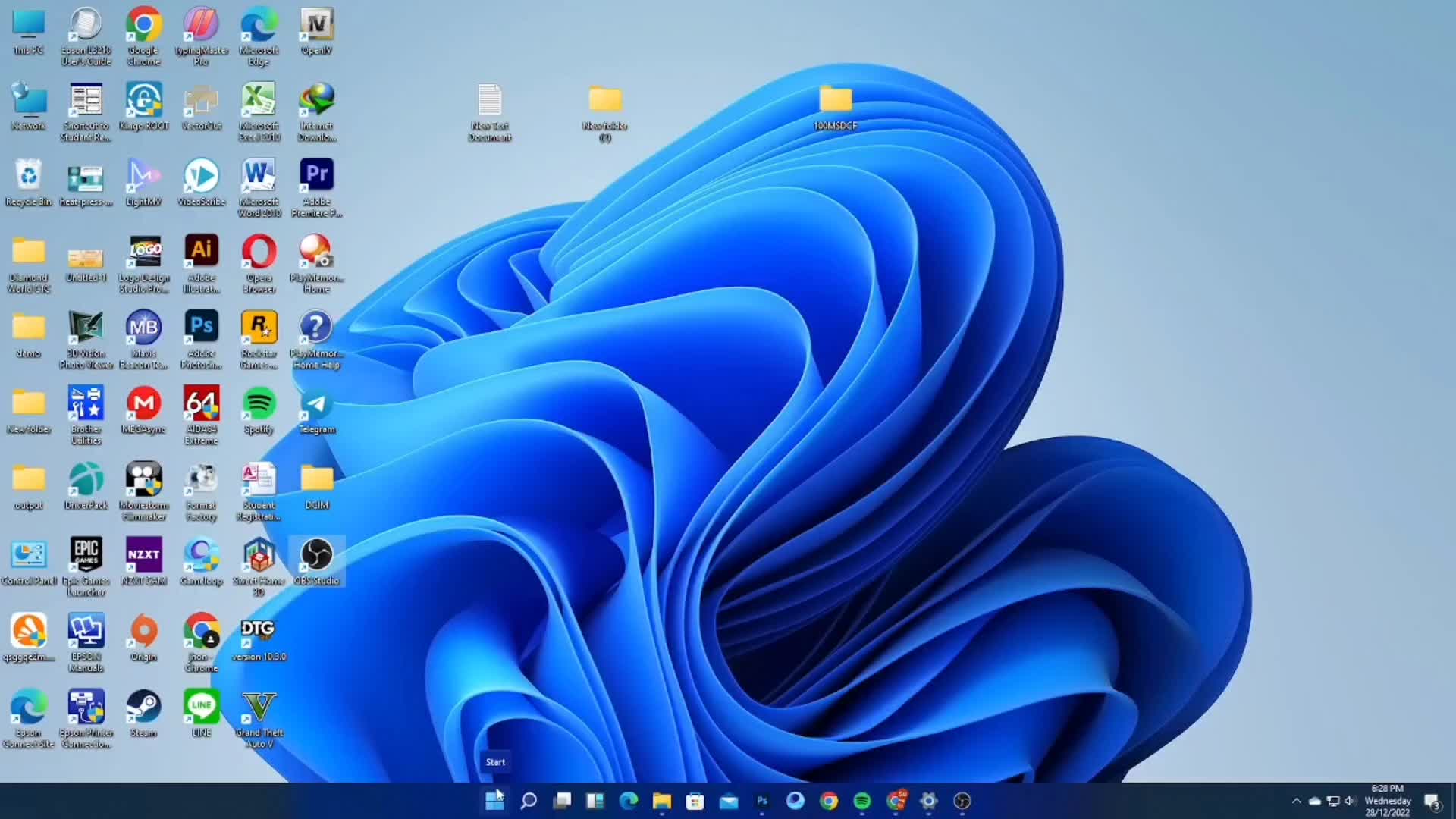The width and height of the screenshot is (1456, 819).
Task: Select the Adobe Illustrator desktop shortcut
Action: click(x=201, y=264)
